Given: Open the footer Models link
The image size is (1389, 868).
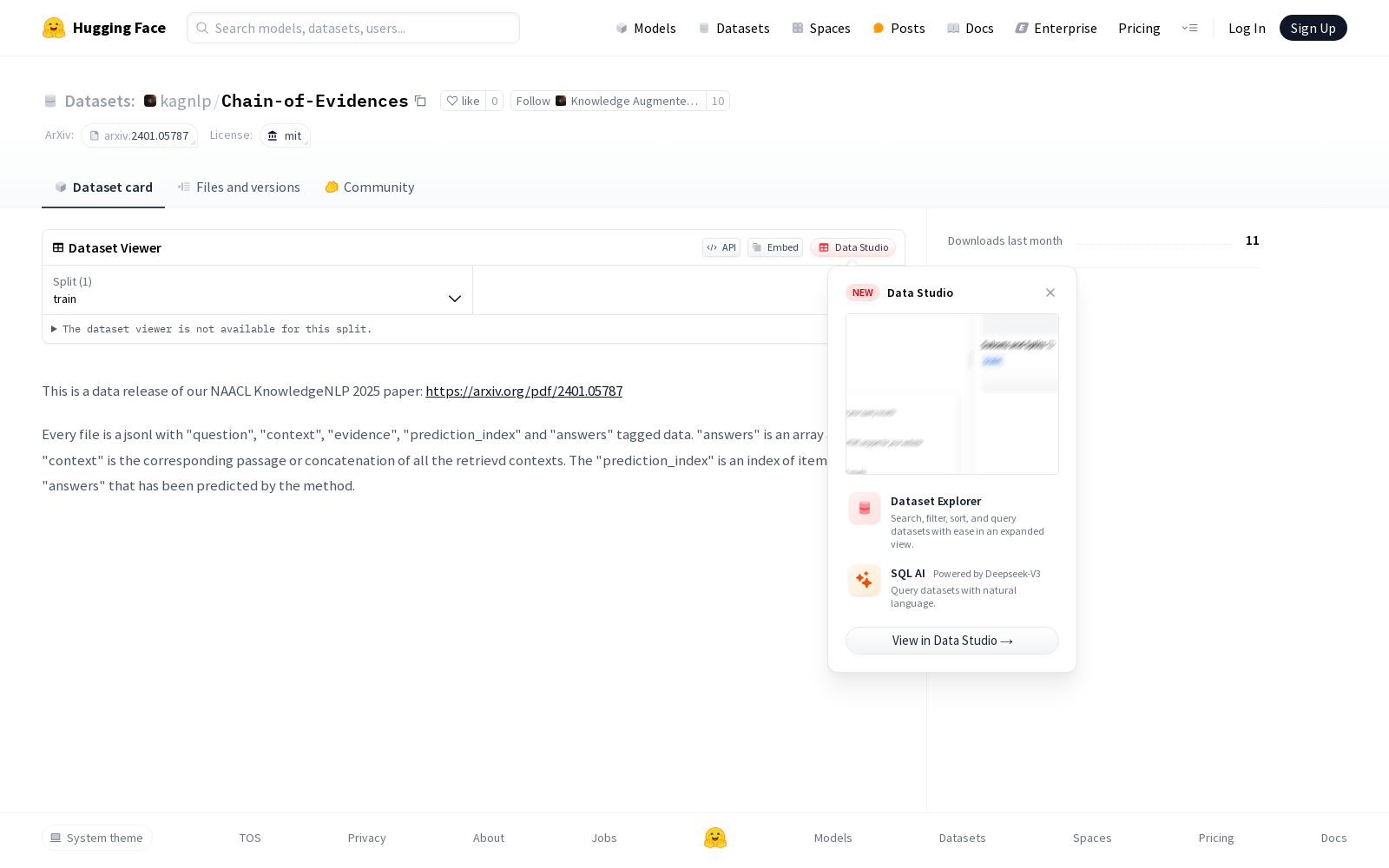Looking at the screenshot, I should (833, 838).
